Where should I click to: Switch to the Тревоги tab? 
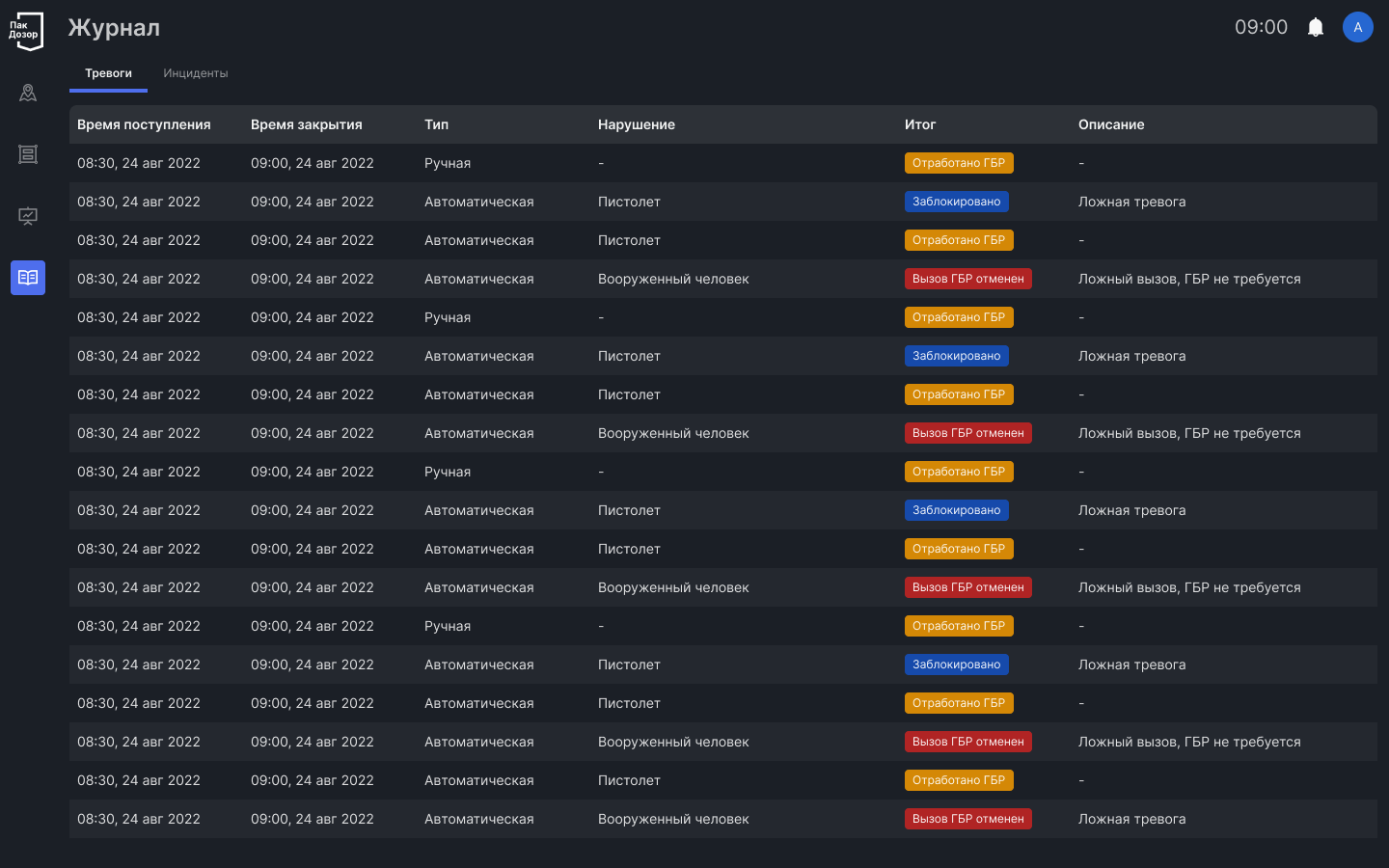coord(108,73)
